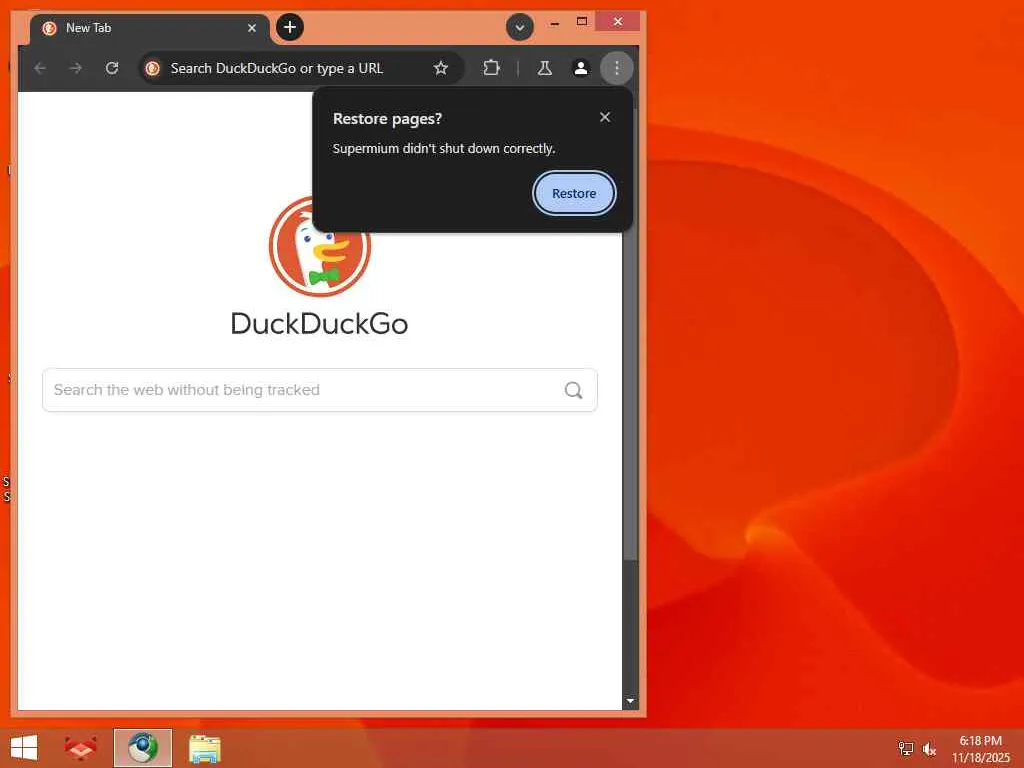This screenshot has width=1024, height=768.
Task: Reload the current page
Action: tap(112, 68)
